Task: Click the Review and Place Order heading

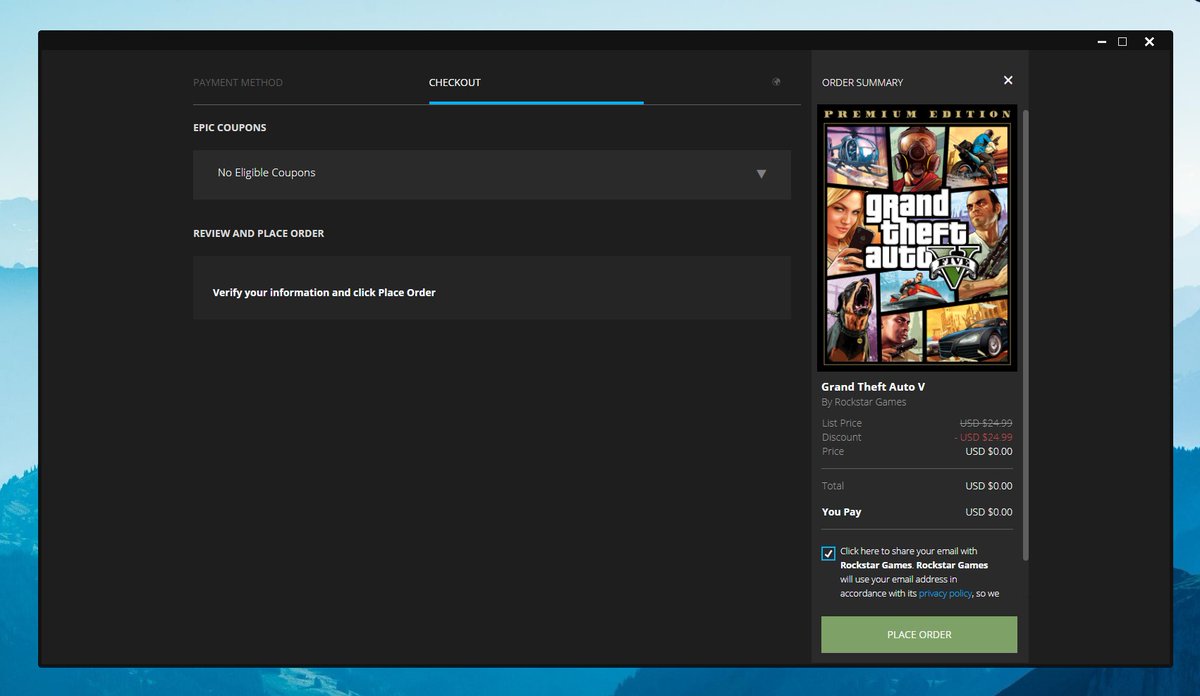Action: [259, 233]
